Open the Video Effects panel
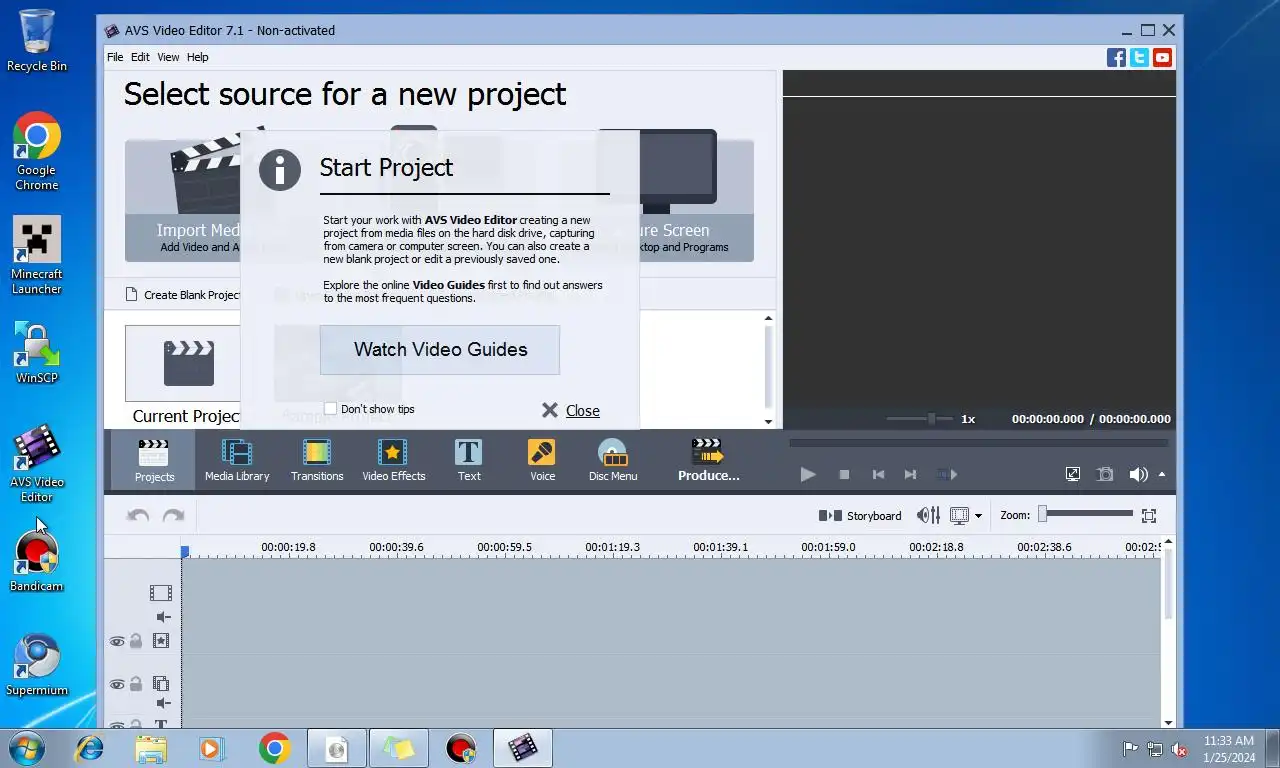 coord(393,460)
